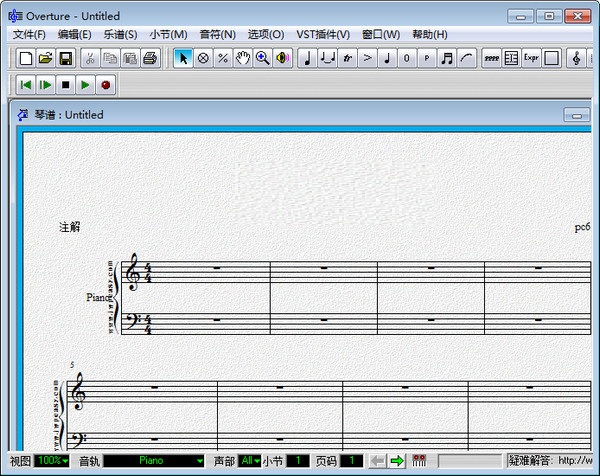The width and height of the screenshot is (600, 476).
Task: Open the 乐谱(S) menu
Action: click(x=120, y=35)
